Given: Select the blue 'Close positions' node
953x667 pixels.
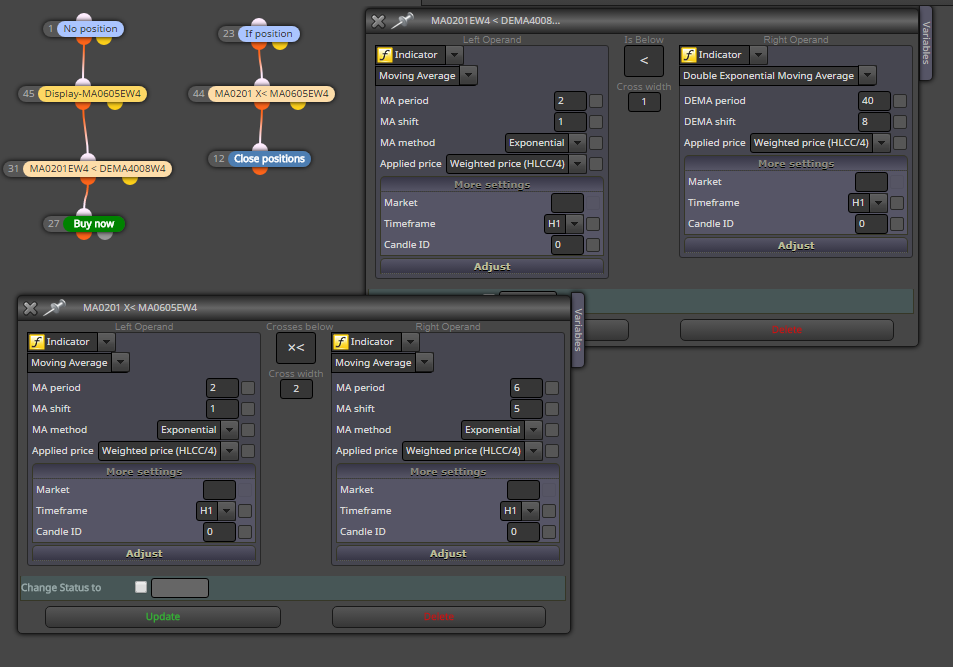Looking at the screenshot, I should point(269,159).
